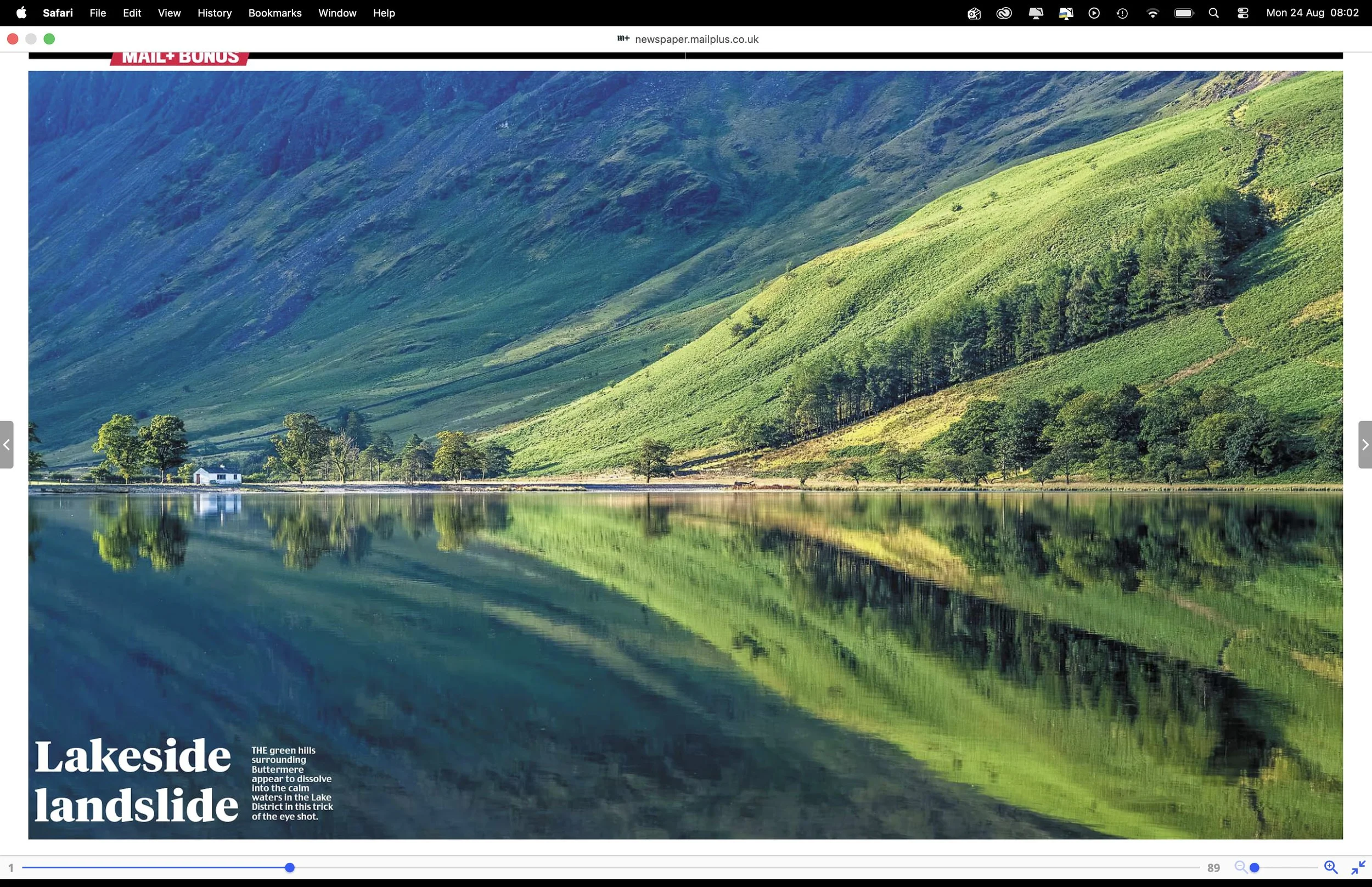Open Spotlight search in menu bar

tap(1213, 13)
